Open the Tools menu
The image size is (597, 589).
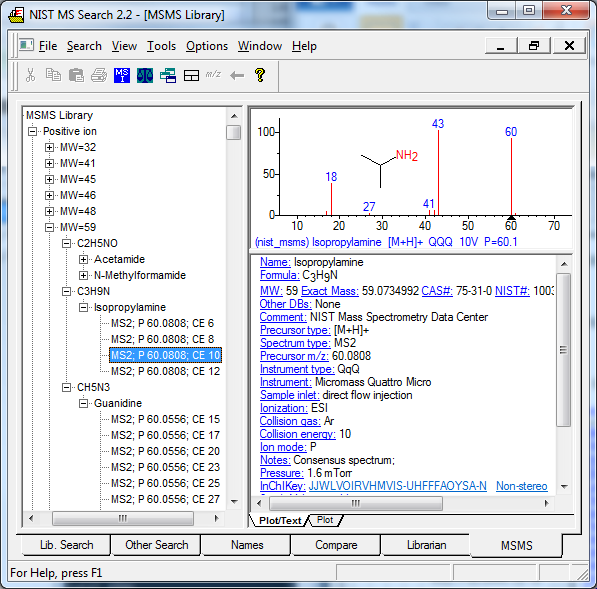tap(161, 46)
